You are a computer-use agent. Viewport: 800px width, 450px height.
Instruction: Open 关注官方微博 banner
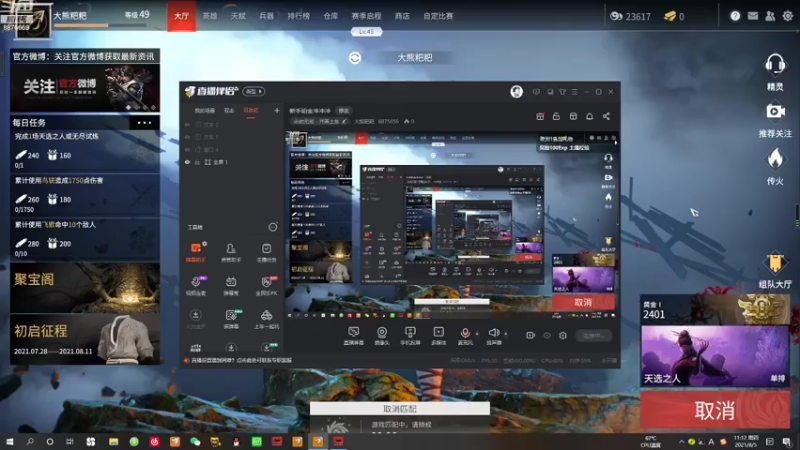click(x=85, y=87)
